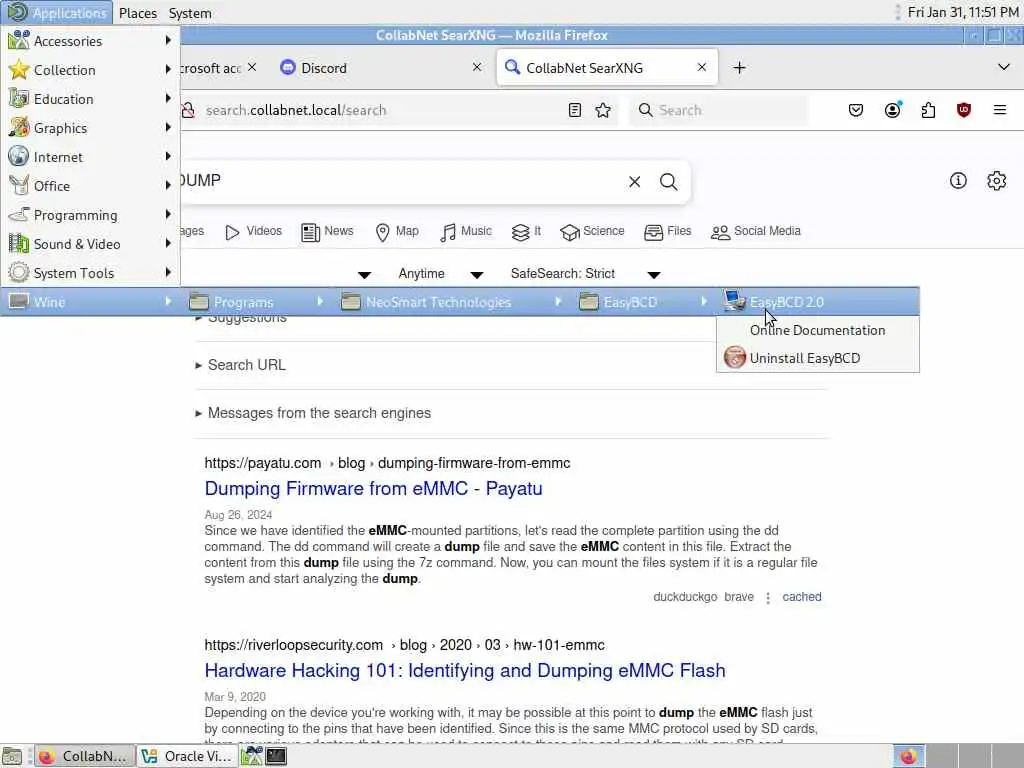
Task: Switch to CollabN... Firefox taskbar button
Action: pyautogui.click(x=84, y=756)
